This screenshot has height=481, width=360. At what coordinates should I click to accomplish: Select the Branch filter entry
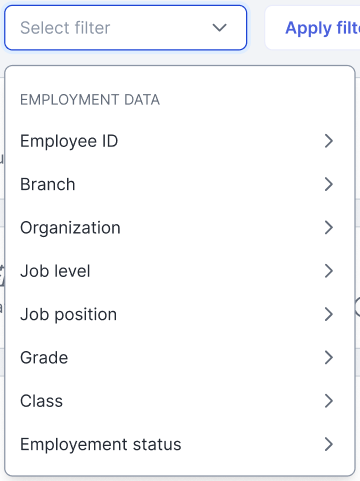click(180, 184)
